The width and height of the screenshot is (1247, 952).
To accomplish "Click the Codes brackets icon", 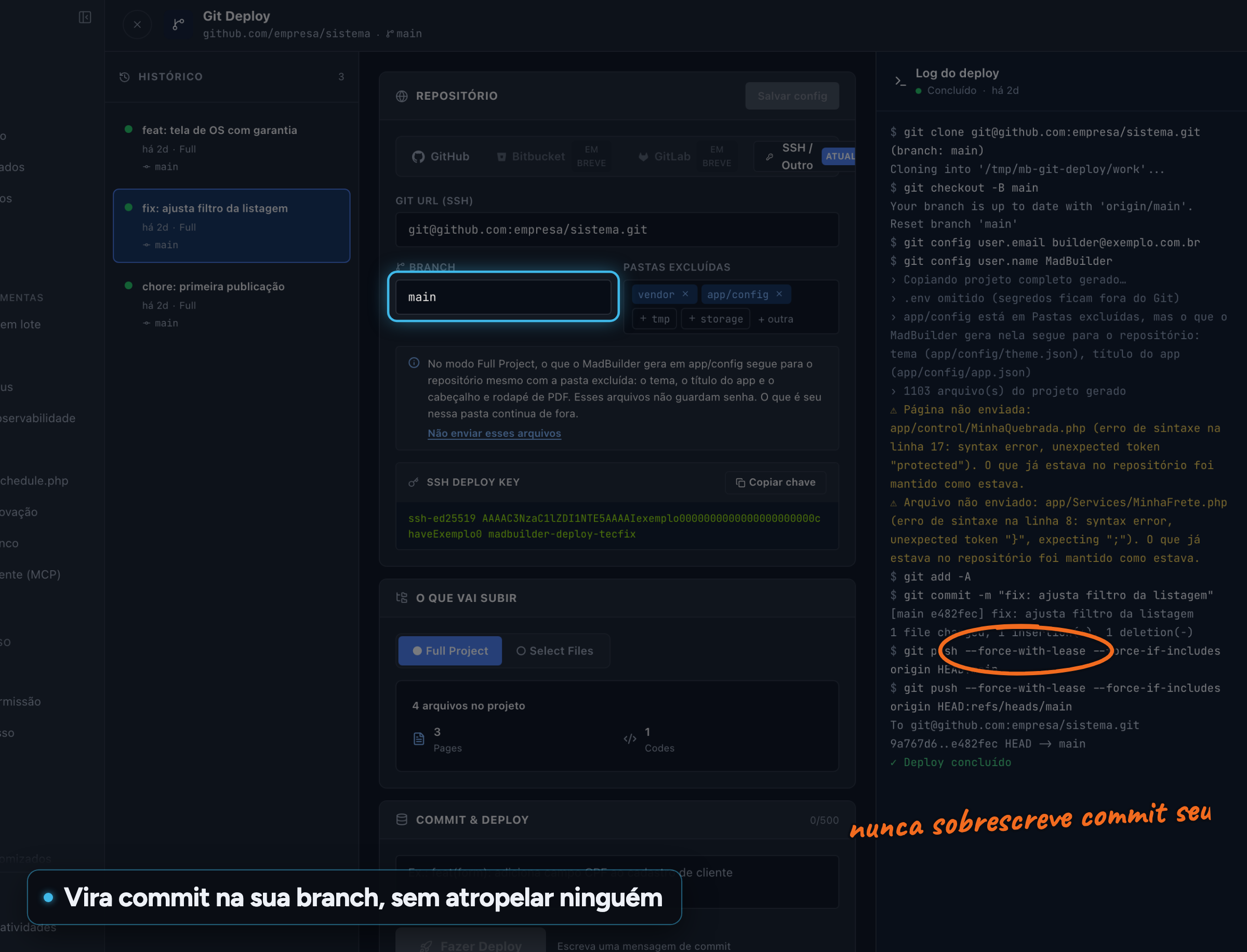I will [x=630, y=739].
